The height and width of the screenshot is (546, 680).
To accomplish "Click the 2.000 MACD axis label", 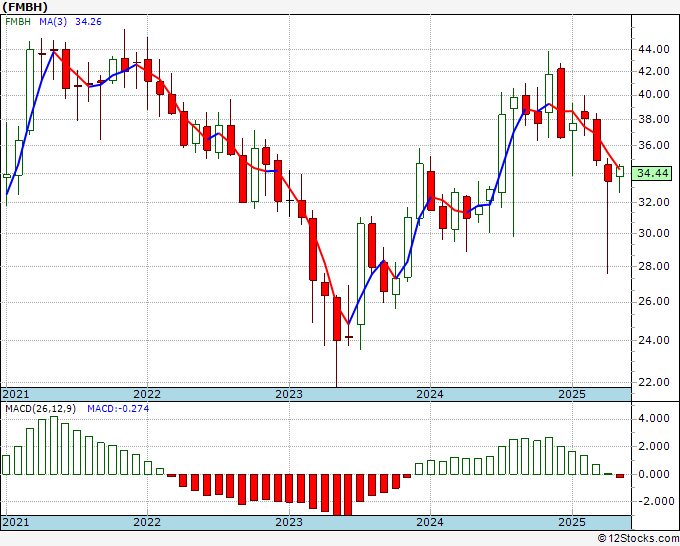I will coord(654,447).
